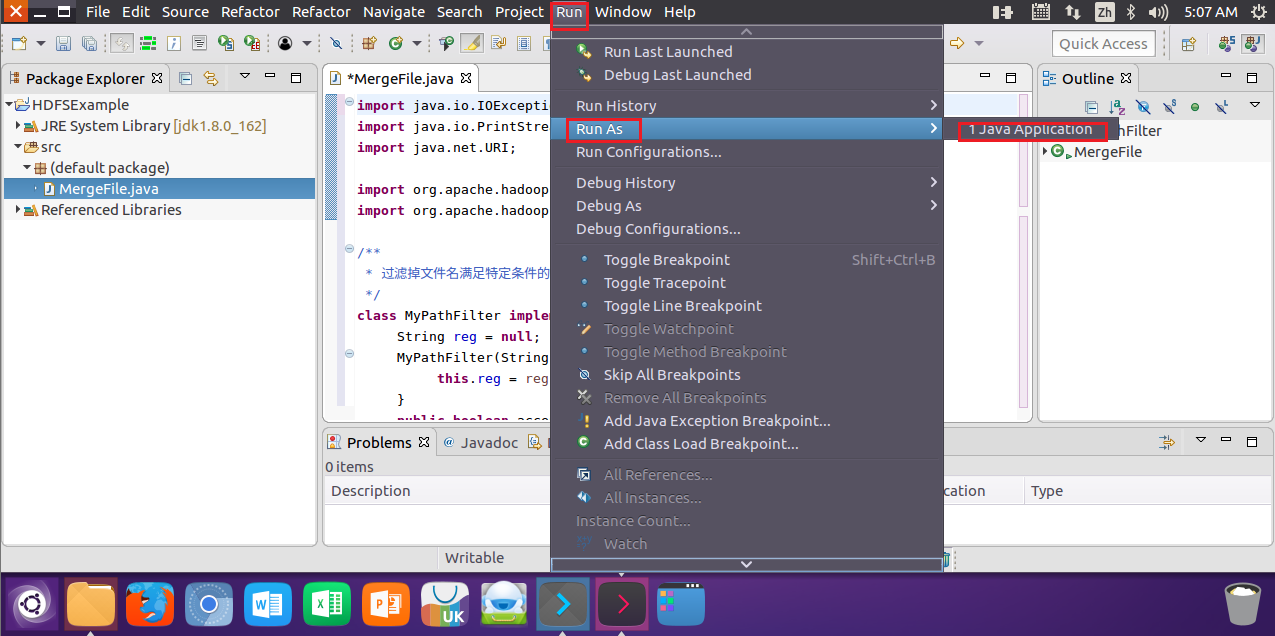The image size is (1275, 636).
Task: Expand the JRE System Library node
Action: click(18, 126)
